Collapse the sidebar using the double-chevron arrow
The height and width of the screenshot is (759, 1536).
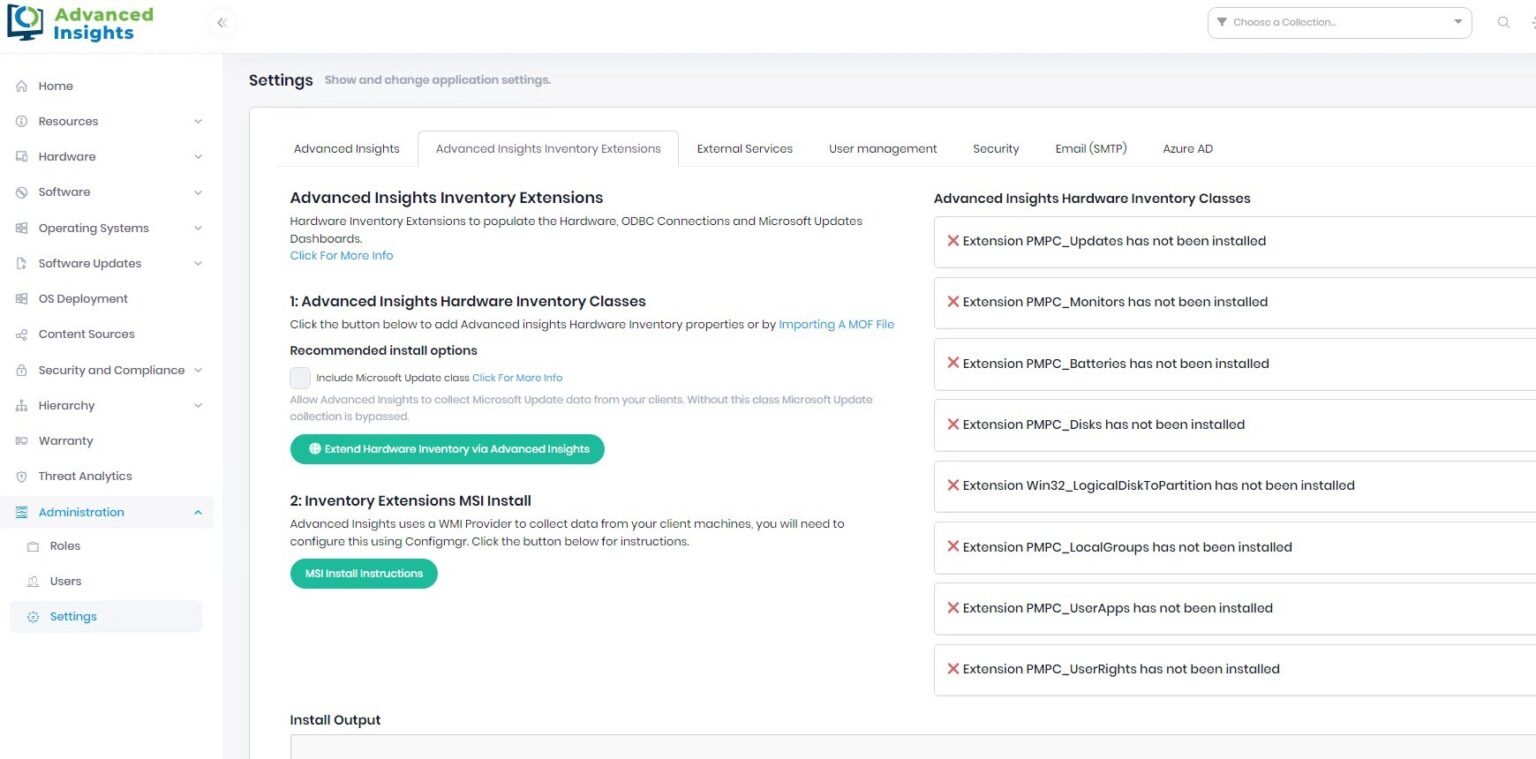pyautogui.click(x=221, y=22)
